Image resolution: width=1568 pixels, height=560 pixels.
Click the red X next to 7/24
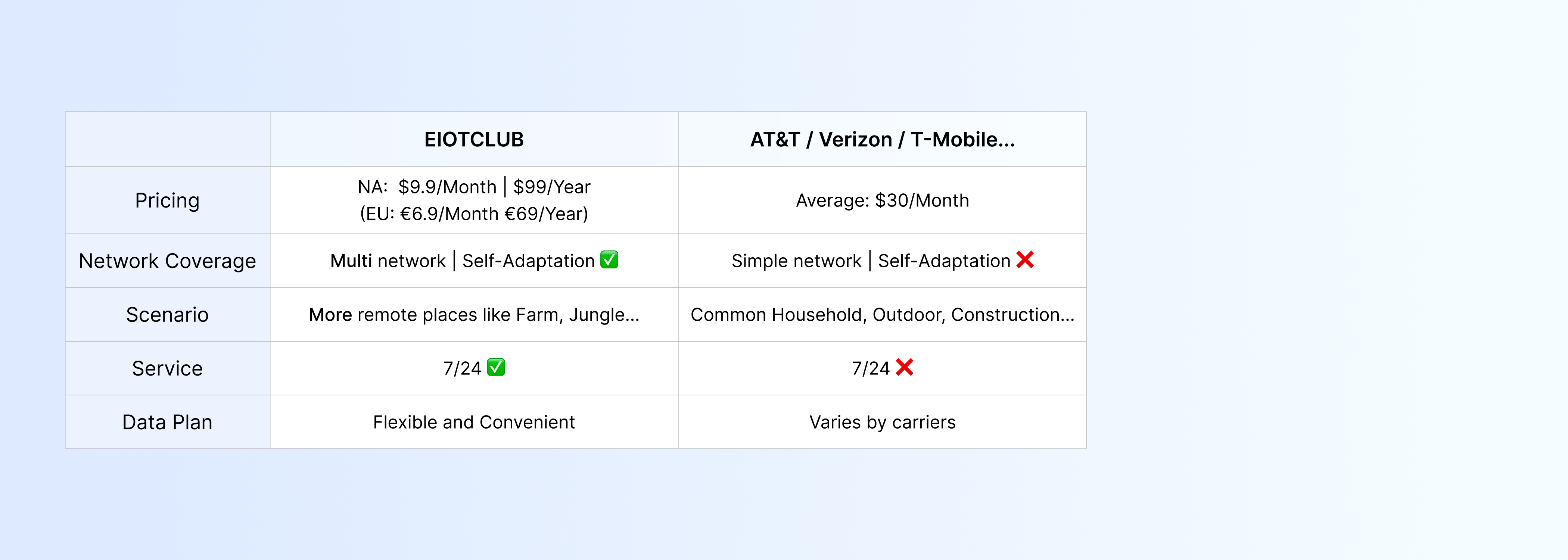(x=905, y=368)
